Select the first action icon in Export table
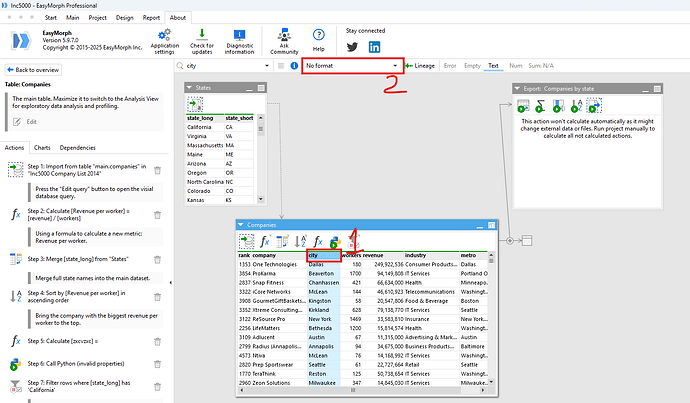The width and height of the screenshot is (690, 403). coord(523,106)
